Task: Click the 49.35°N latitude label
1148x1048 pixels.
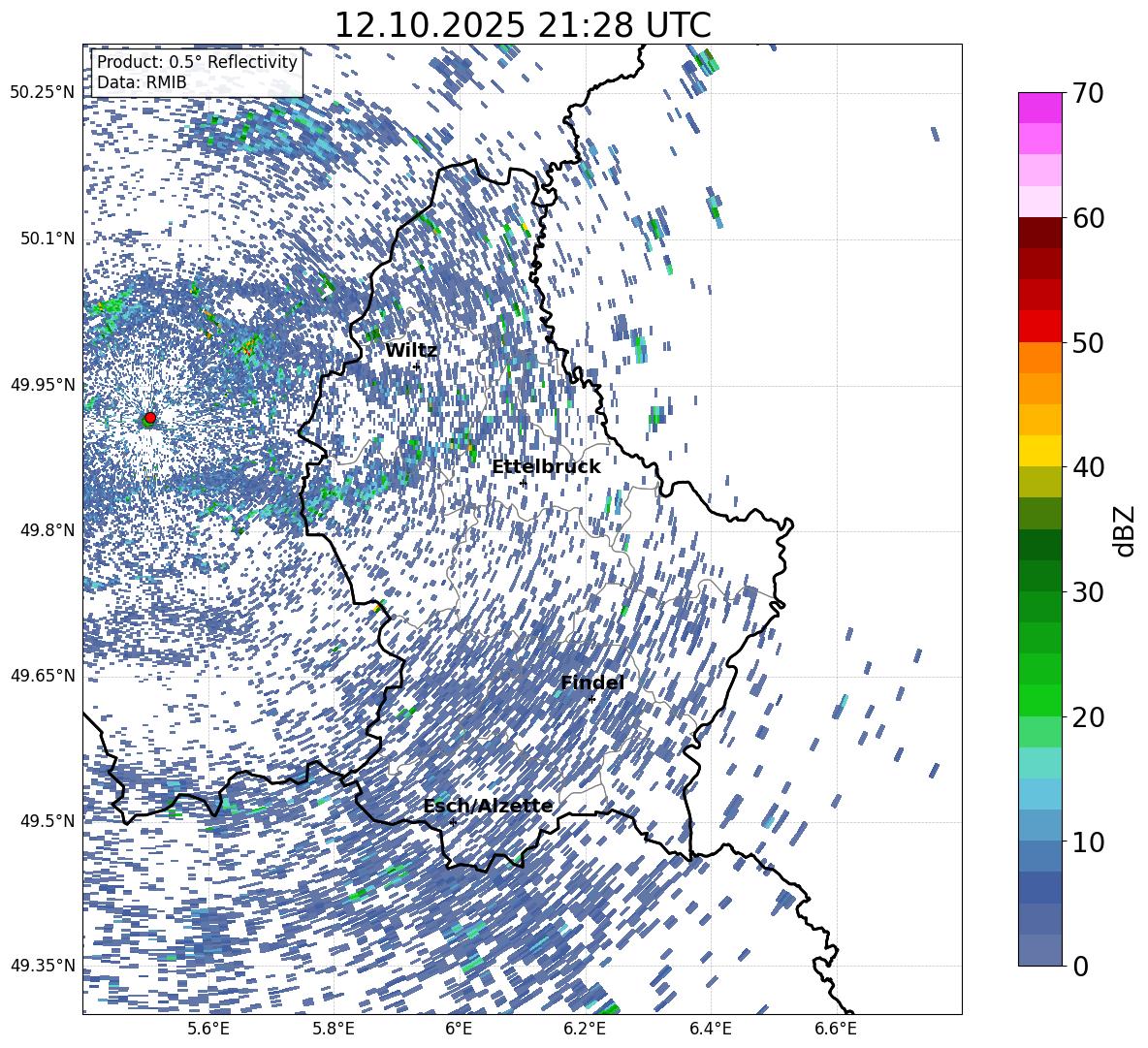Action: pyautogui.click(x=43, y=966)
